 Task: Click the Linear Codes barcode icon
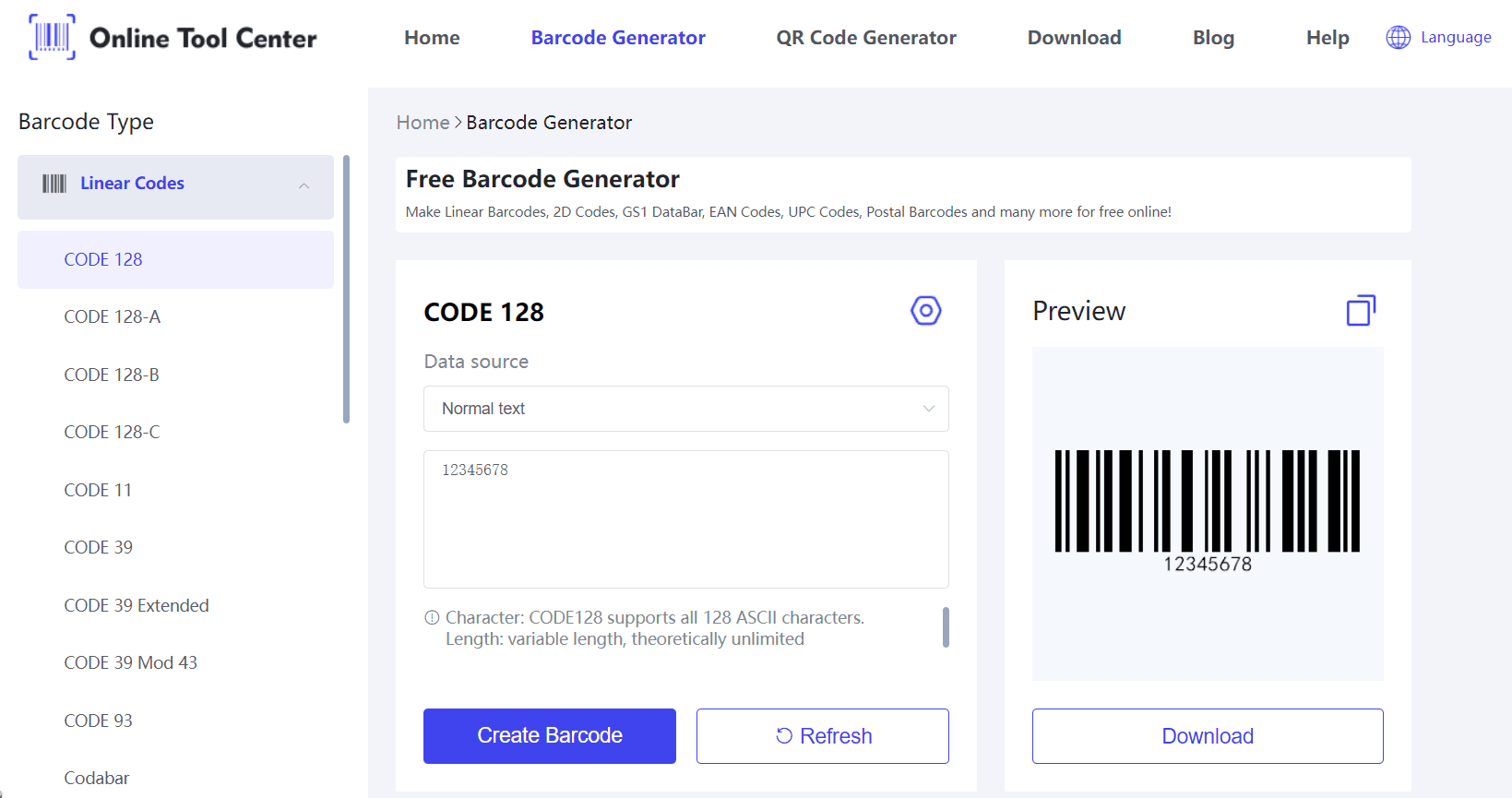[x=54, y=184]
